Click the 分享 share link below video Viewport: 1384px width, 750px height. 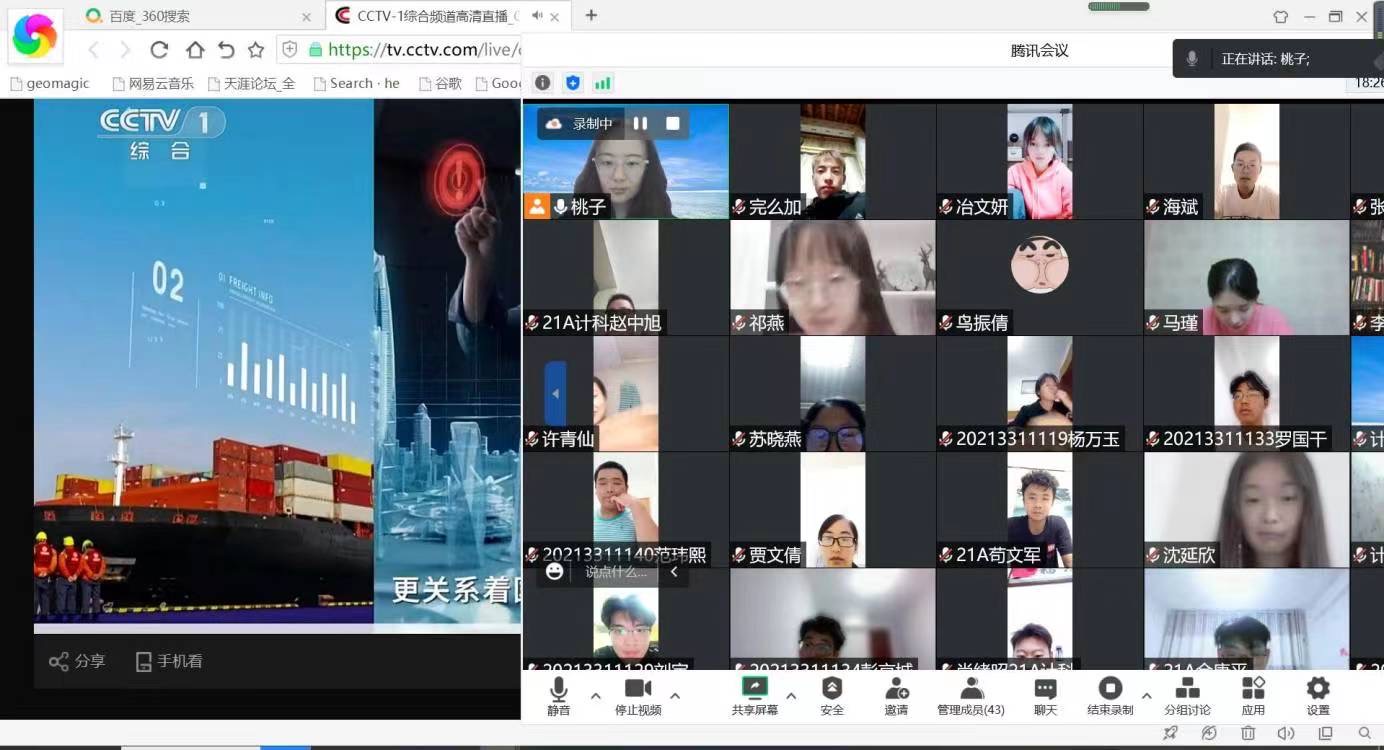point(77,661)
